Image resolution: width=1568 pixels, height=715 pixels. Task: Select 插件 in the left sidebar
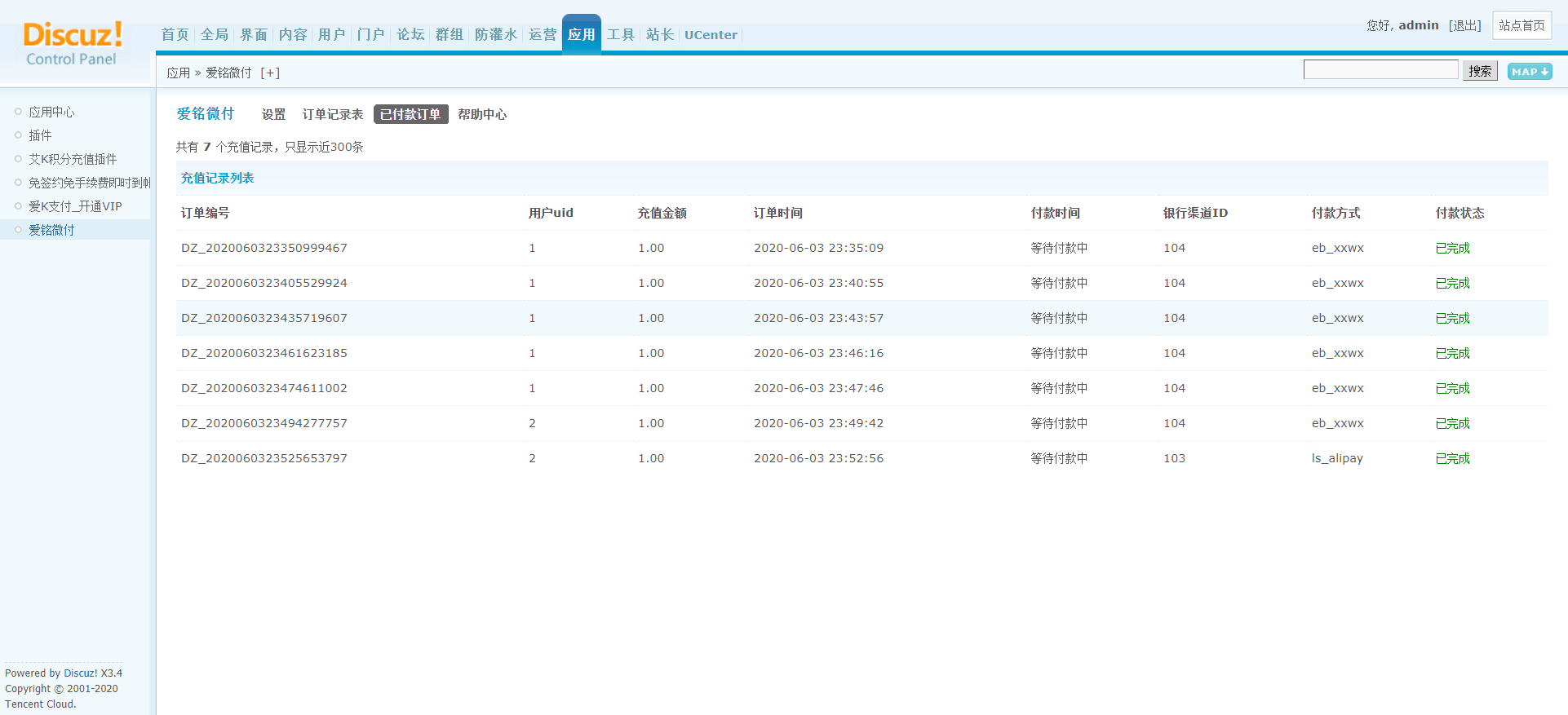coord(40,135)
